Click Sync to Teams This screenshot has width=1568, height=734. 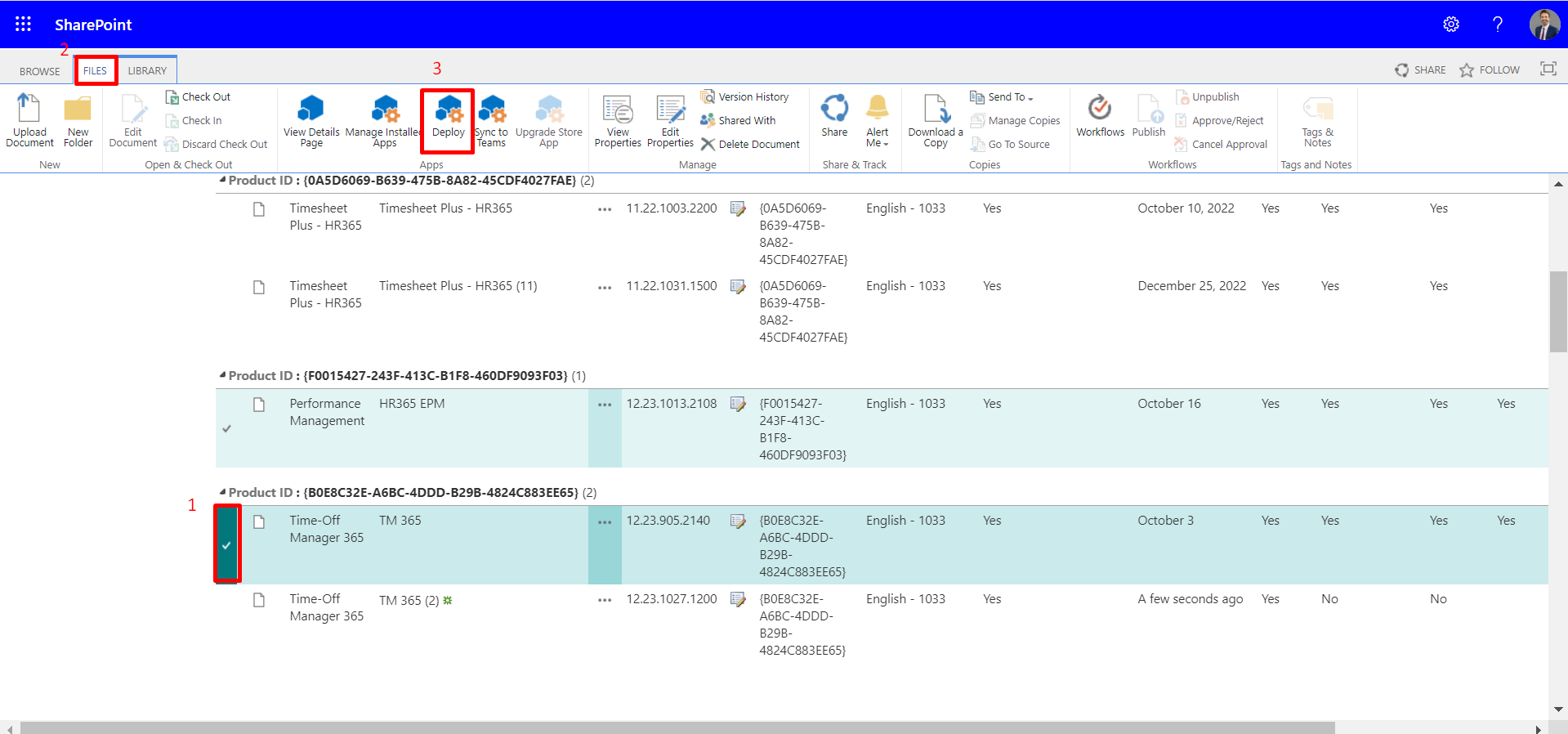point(491,120)
